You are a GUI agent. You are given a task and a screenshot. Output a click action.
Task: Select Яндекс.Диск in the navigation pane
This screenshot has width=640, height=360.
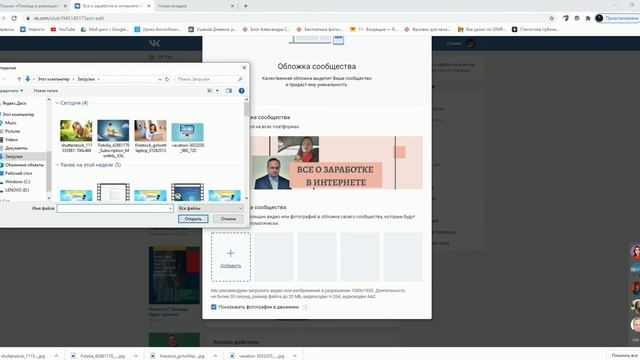click(14, 103)
